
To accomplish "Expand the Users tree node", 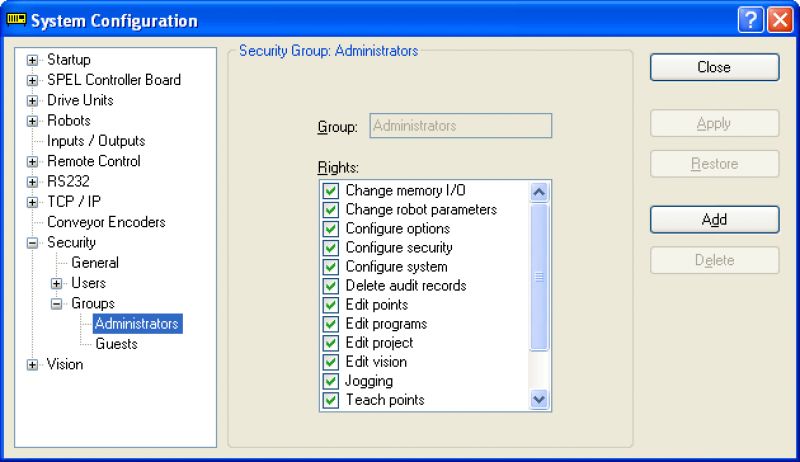I will (x=56, y=284).
